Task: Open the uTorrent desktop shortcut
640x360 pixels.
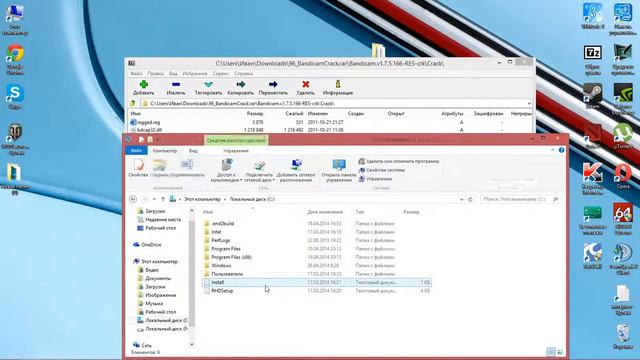Action: pyautogui.click(x=623, y=136)
